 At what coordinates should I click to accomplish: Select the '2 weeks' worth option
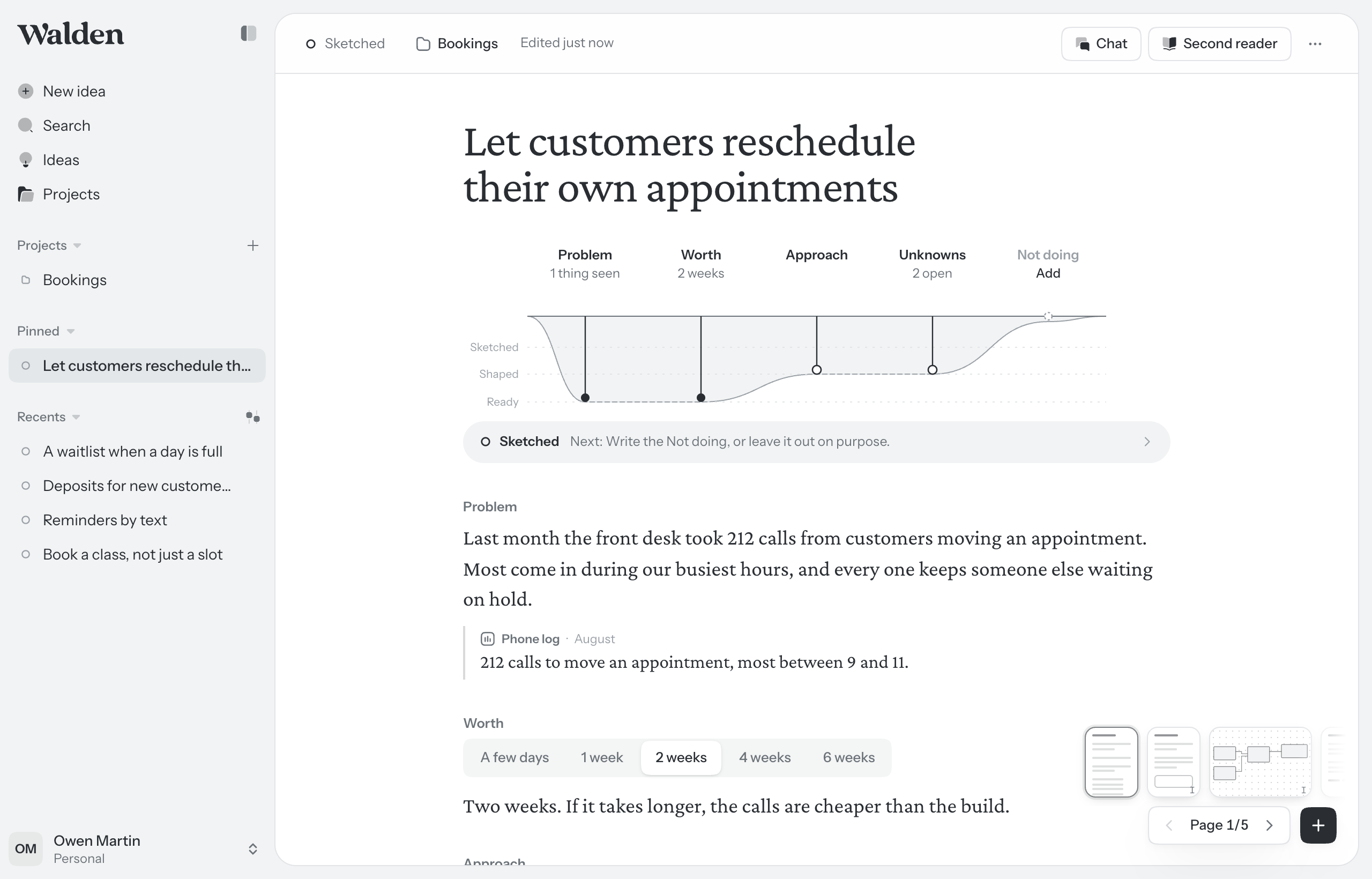pyautogui.click(x=681, y=757)
